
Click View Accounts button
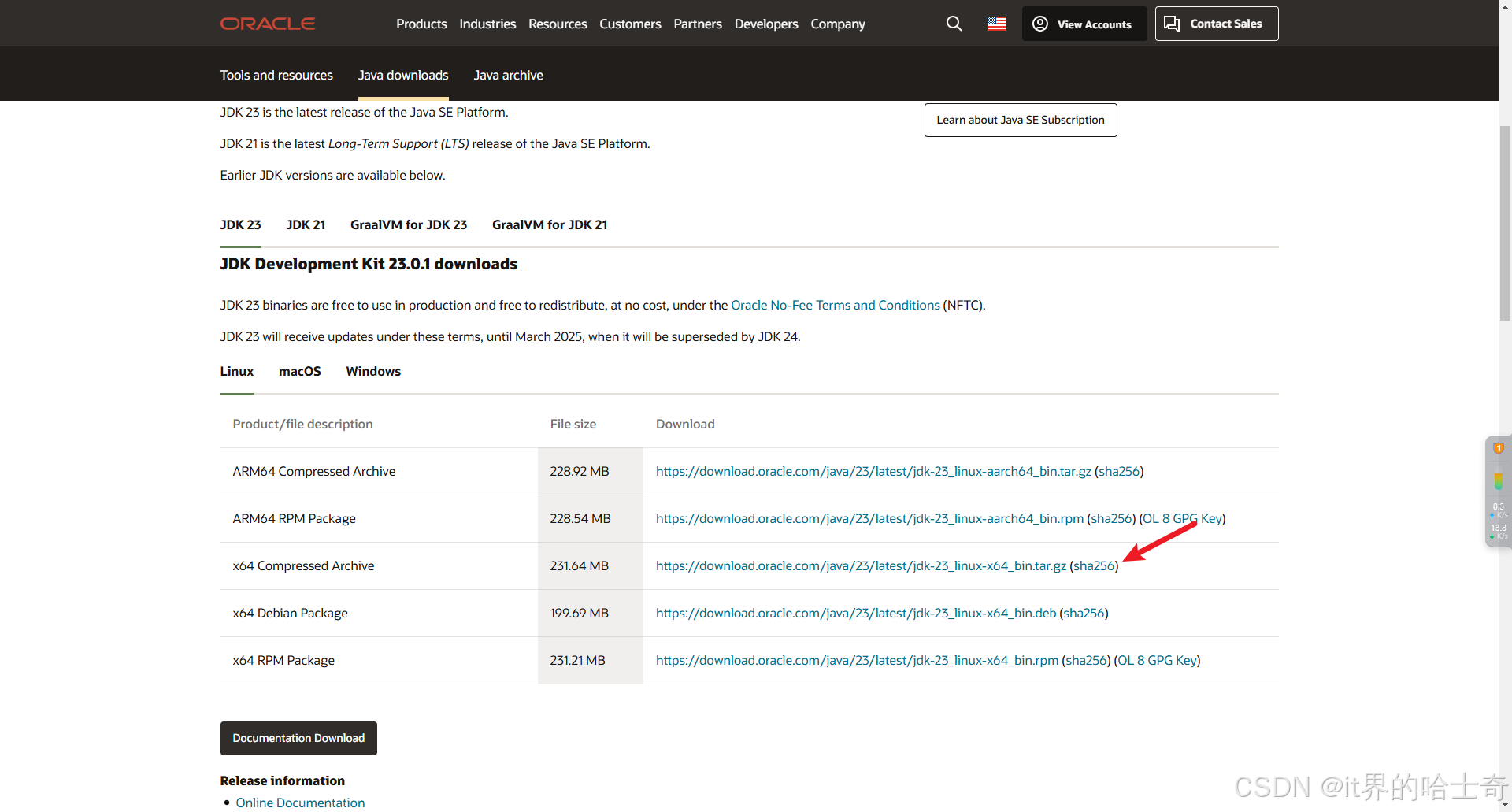tap(1084, 24)
